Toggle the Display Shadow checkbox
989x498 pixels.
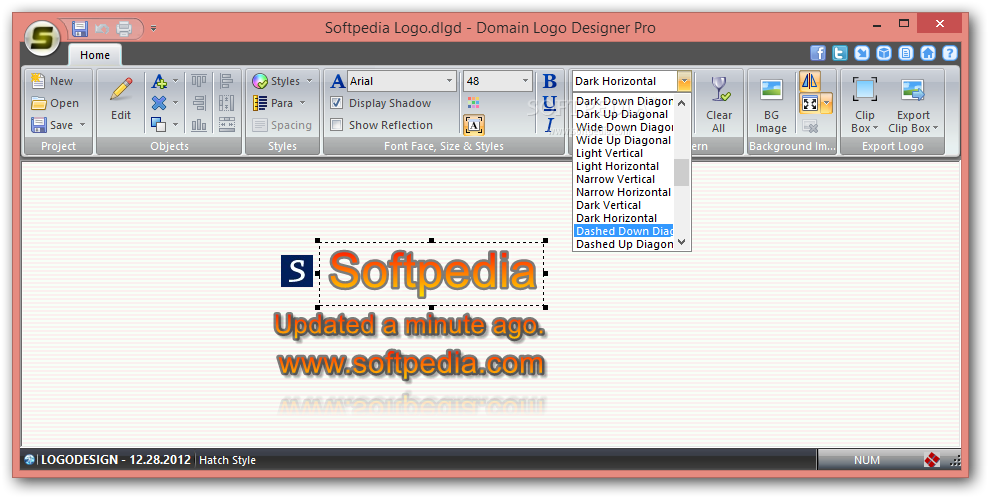[x=337, y=103]
